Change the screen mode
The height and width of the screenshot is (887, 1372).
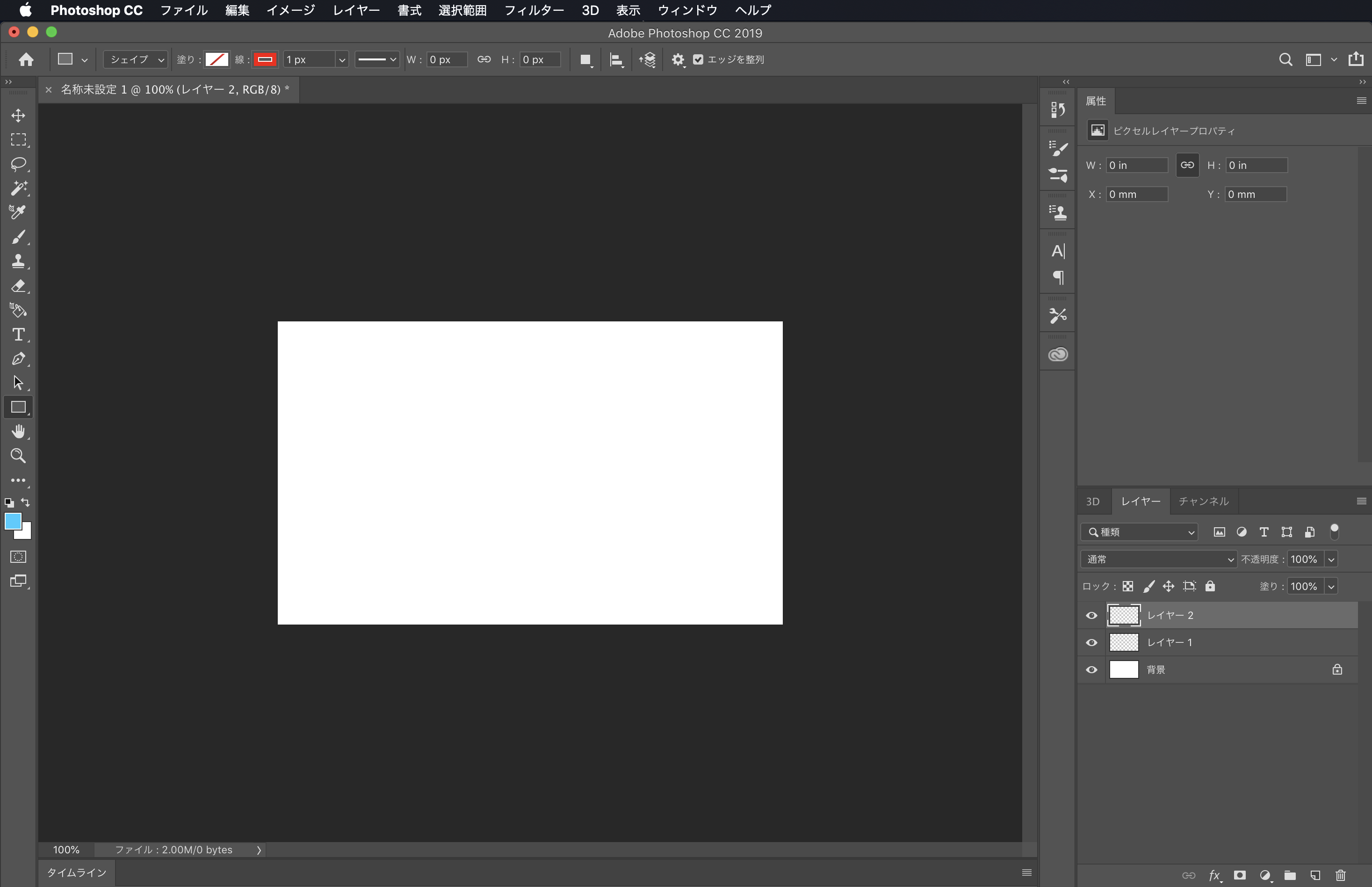(x=18, y=581)
